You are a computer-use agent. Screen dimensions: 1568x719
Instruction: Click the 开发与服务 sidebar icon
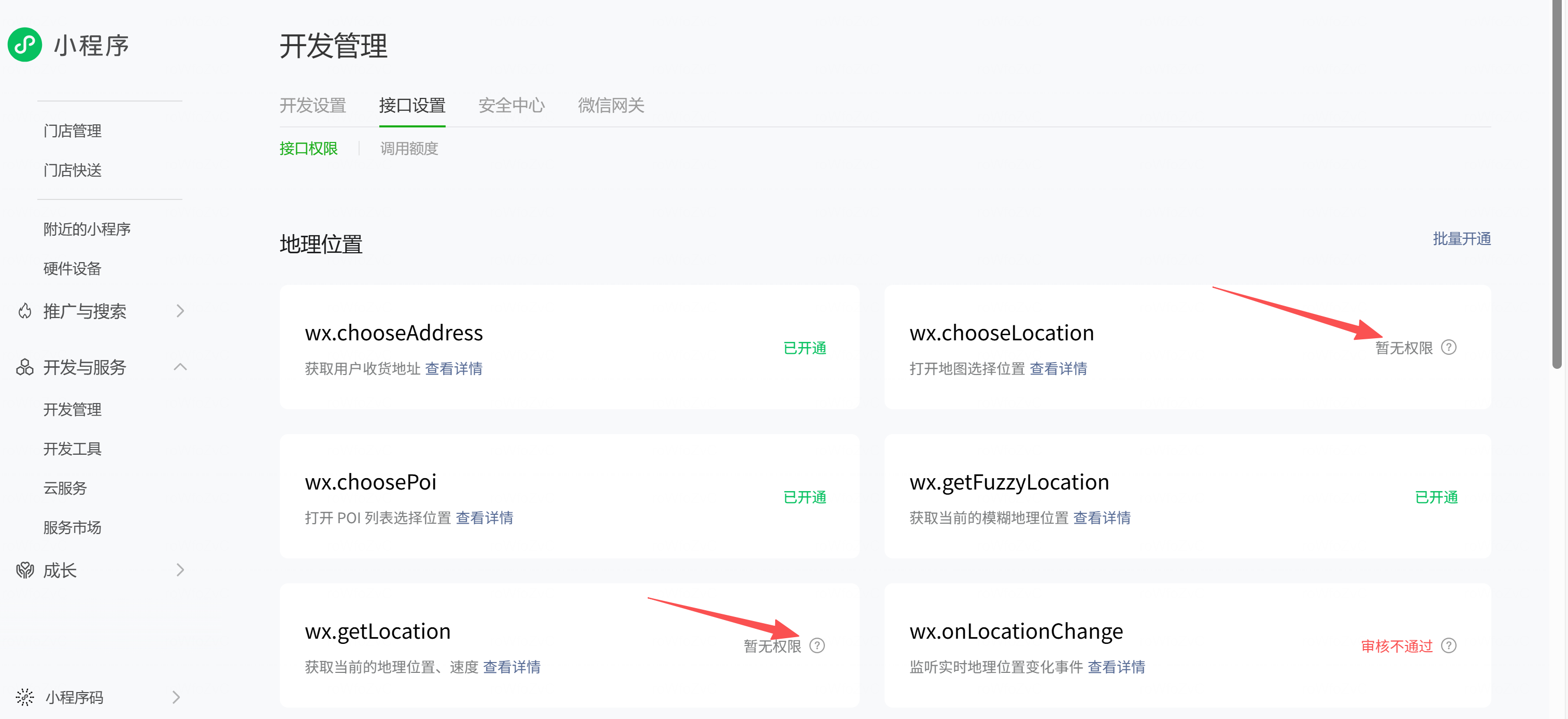(x=25, y=367)
